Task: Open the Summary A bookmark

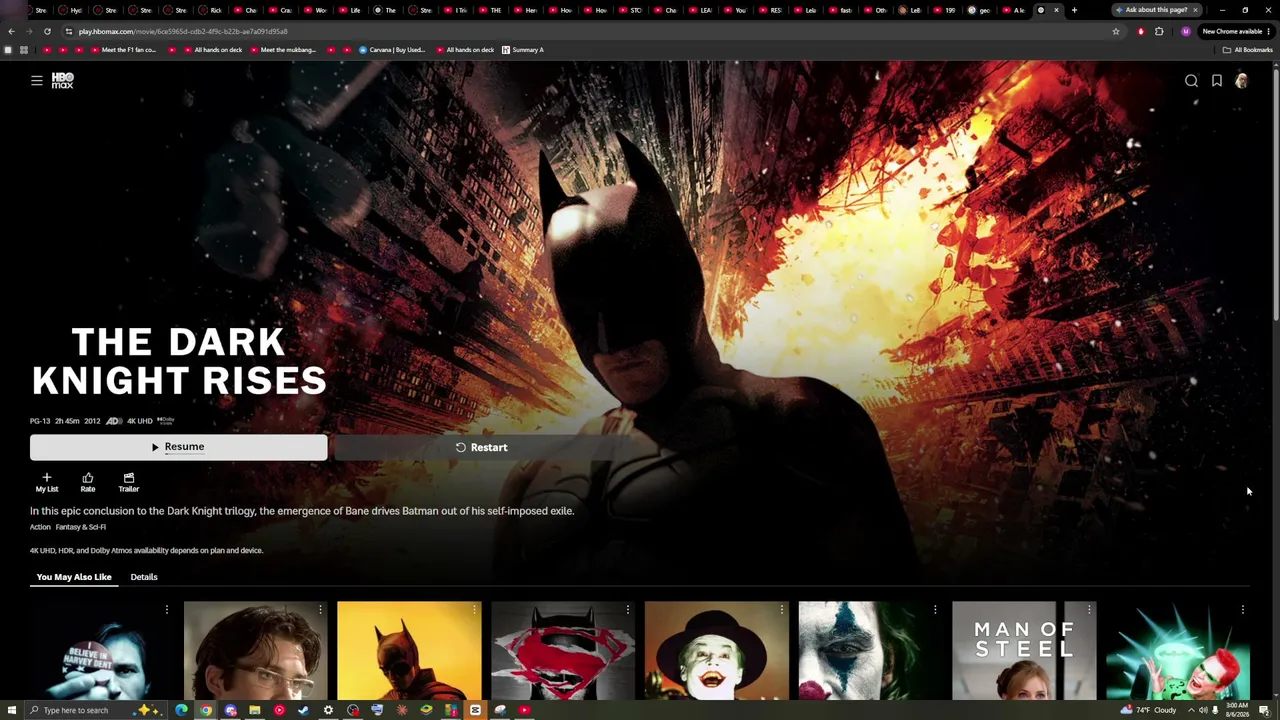Action: point(523,50)
